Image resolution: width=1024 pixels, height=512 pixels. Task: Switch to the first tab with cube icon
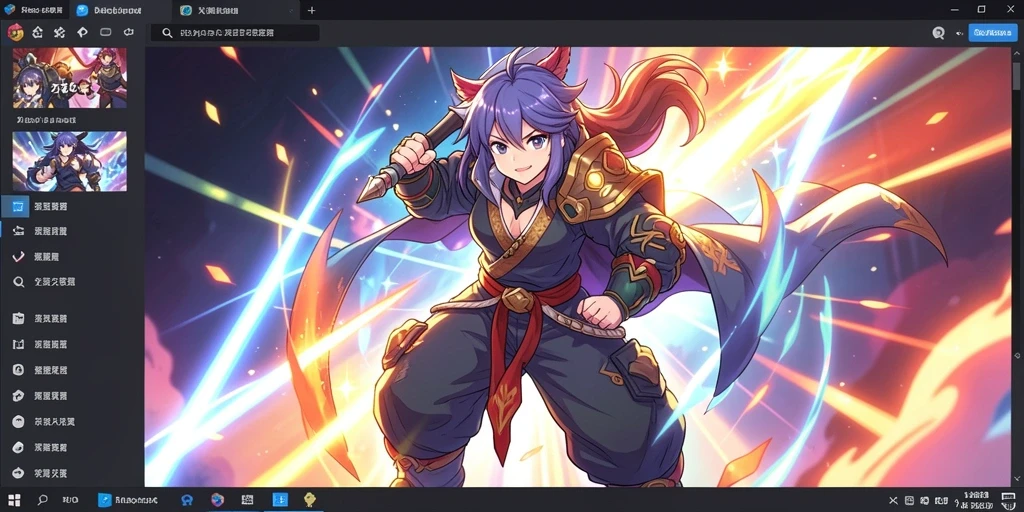coord(34,10)
